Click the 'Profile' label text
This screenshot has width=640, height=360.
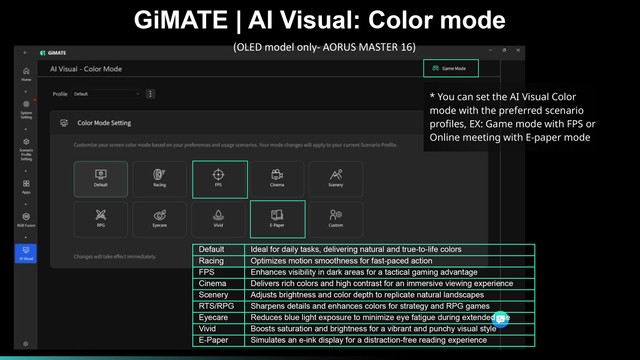(60, 94)
